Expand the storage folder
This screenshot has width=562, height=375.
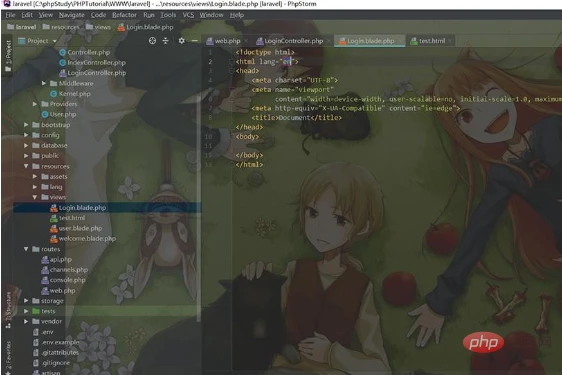(26, 301)
